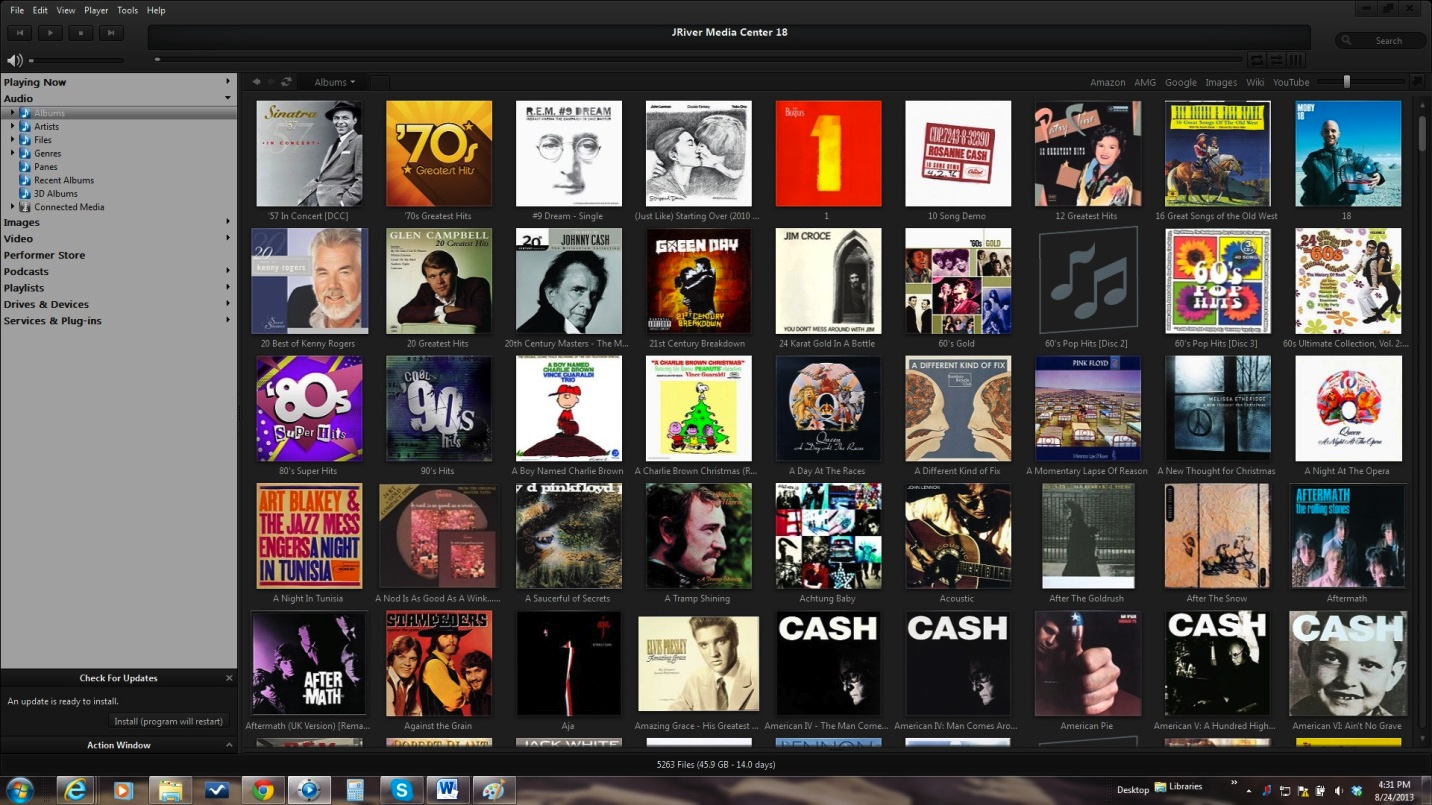Go back with the navigation back arrow
The image size is (1432, 805).
[257, 82]
